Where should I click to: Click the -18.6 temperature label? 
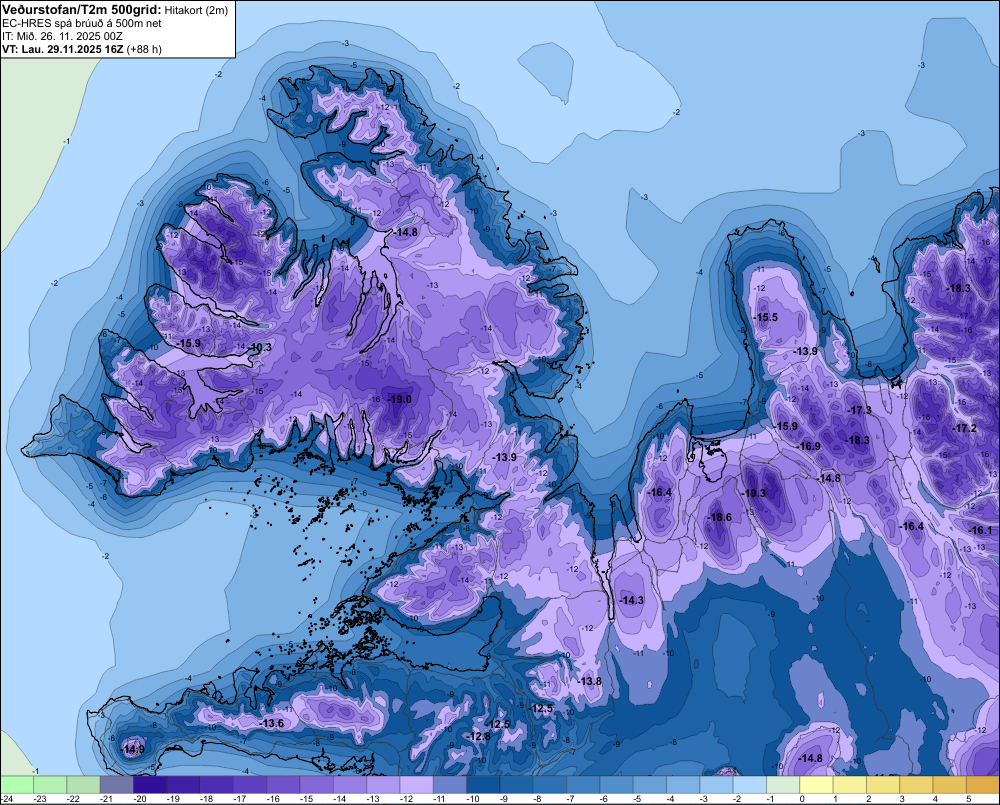[x=720, y=517]
